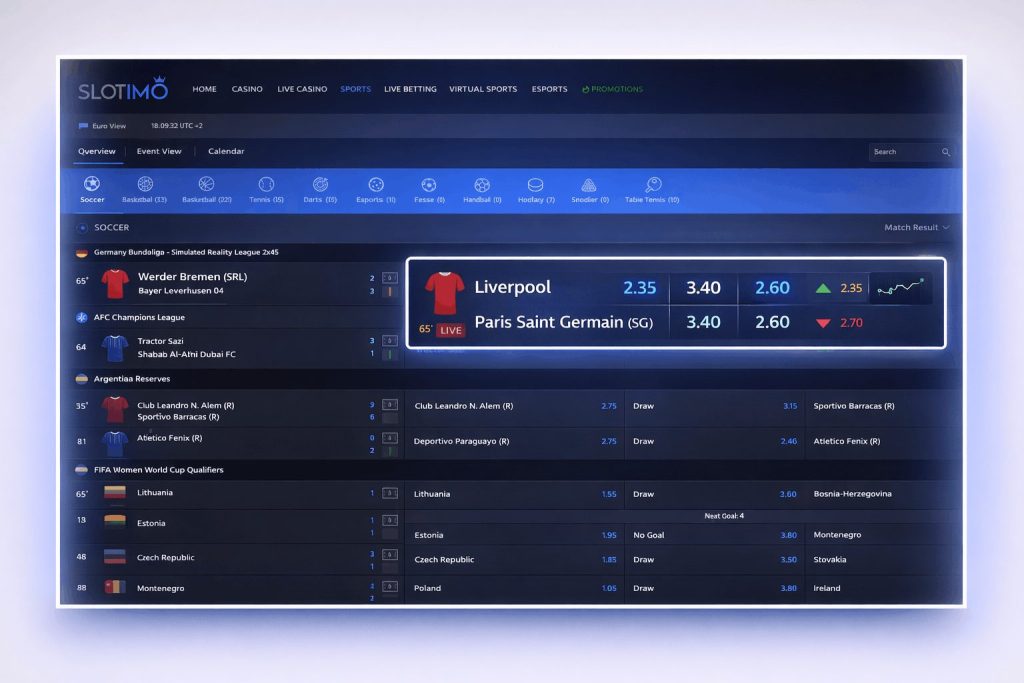This screenshot has height=683, width=1024.
Task: Select Draw 3.15 versus Sportivo Barracas
Action: click(x=790, y=406)
